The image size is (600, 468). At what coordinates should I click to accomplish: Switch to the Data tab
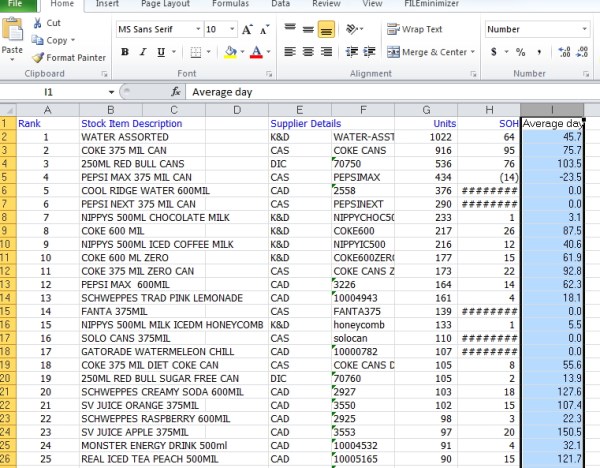point(280,4)
